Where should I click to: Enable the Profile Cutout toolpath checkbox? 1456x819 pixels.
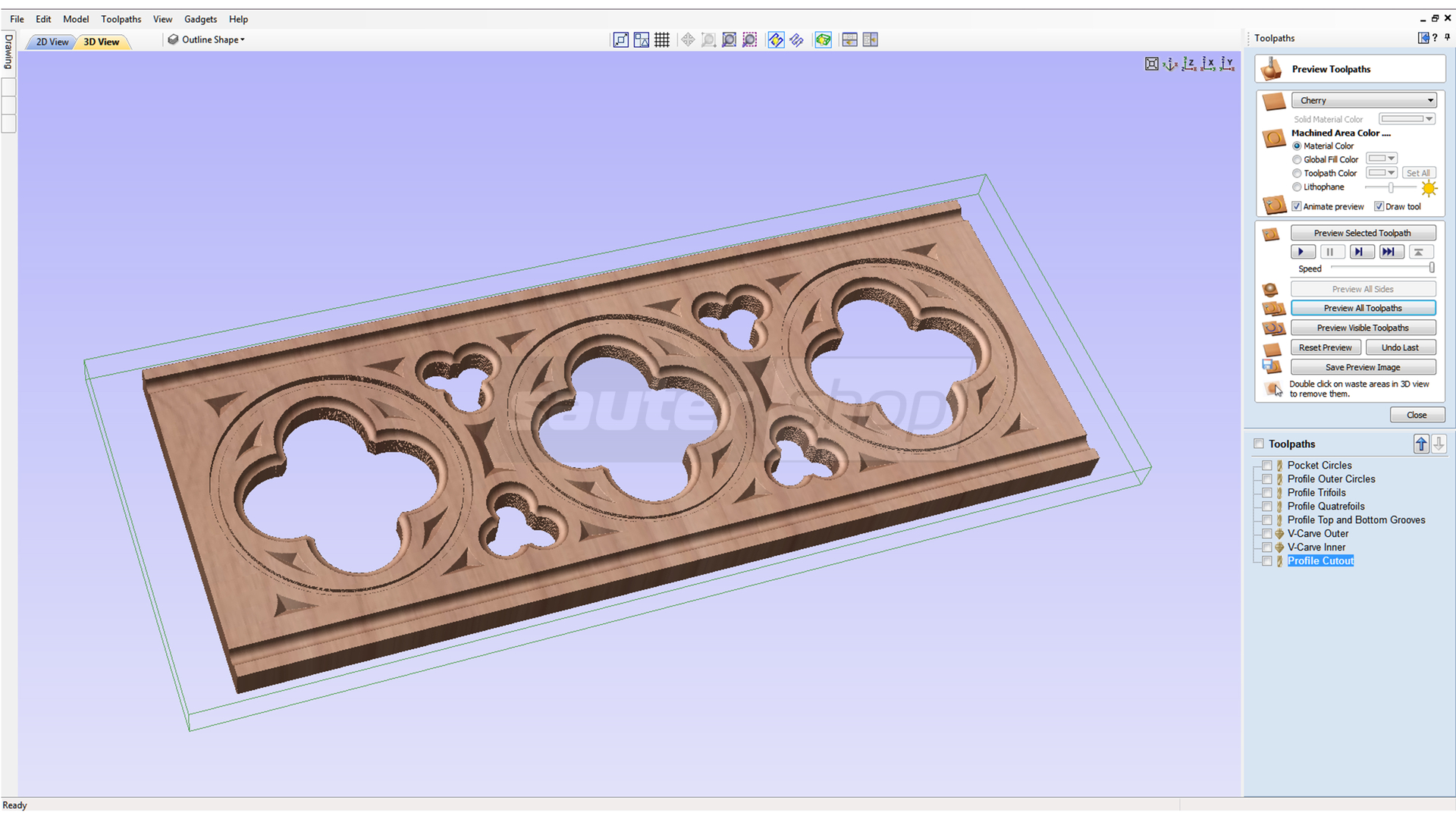1266,560
